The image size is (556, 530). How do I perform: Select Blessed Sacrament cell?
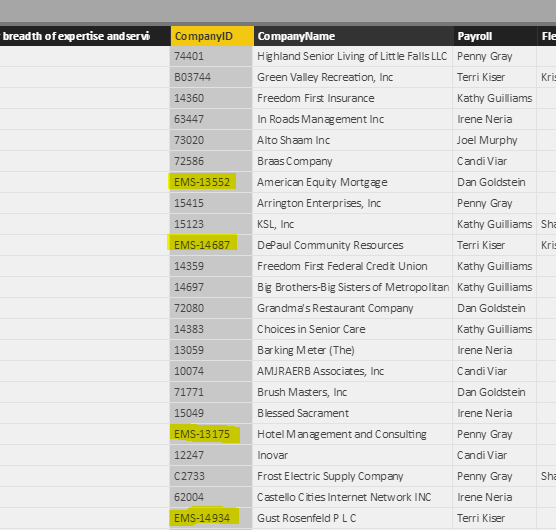click(x=352, y=413)
